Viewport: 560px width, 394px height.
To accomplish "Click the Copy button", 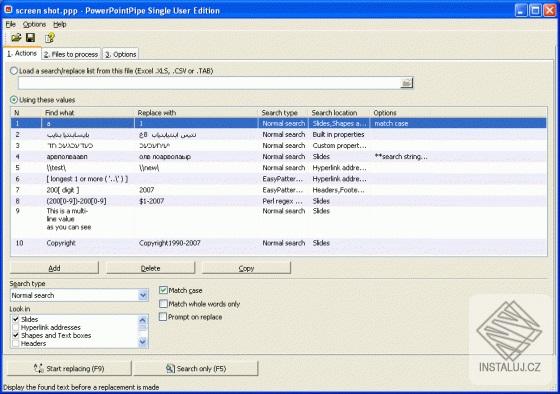I will tap(246, 268).
